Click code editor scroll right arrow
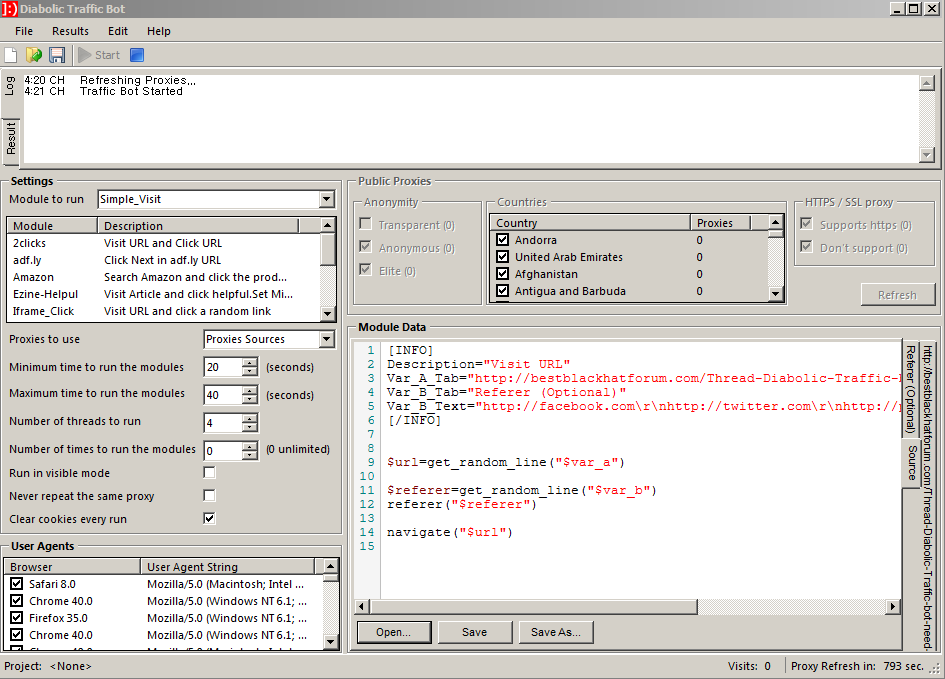Image resolution: width=945 pixels, height=679 pixels. coord(893,606)
